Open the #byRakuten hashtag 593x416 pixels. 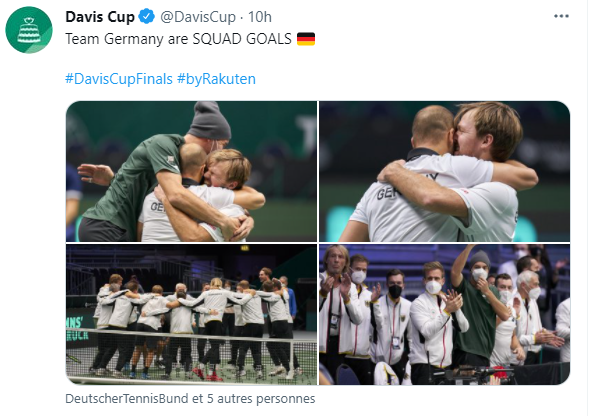[x=216, y=79]
